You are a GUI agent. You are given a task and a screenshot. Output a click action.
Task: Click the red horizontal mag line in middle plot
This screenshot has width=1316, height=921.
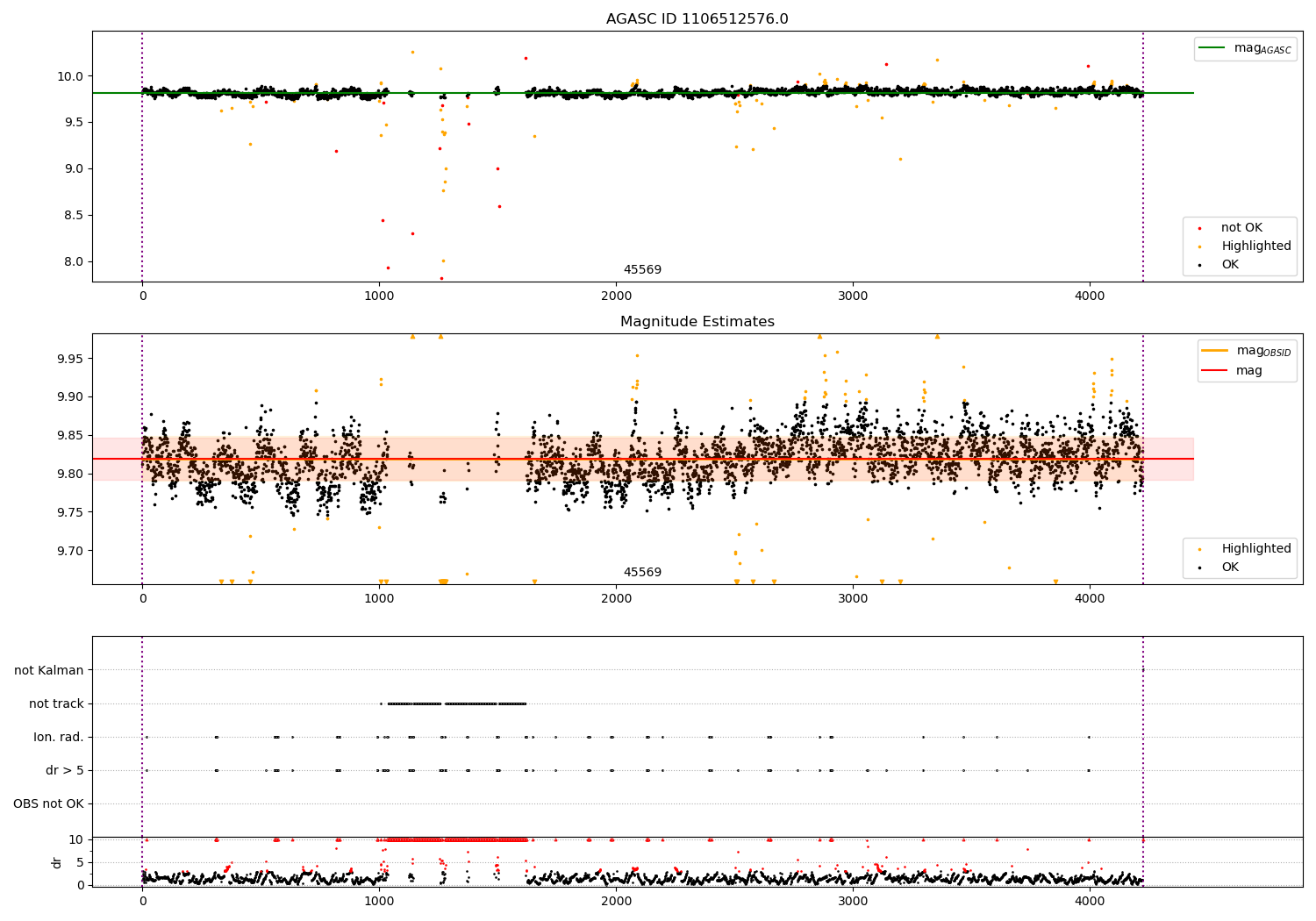point(643,459)
